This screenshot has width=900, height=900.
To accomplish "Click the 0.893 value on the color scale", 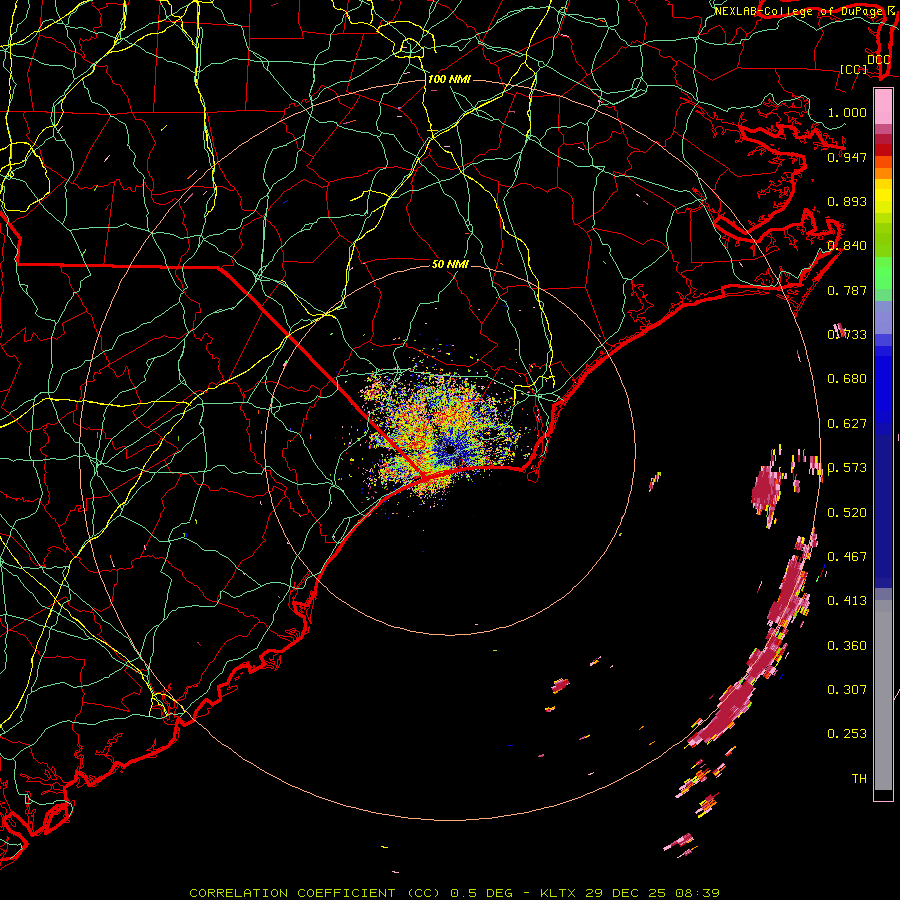I will coord(847,201).
